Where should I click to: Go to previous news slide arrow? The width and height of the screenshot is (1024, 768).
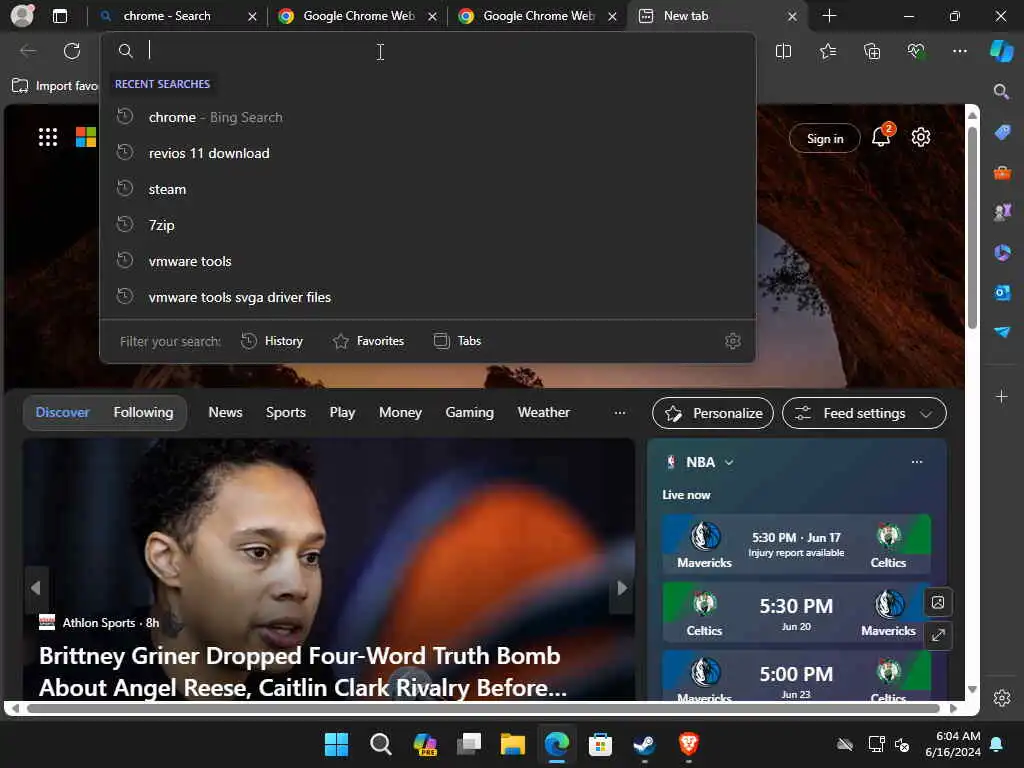click(x=36, y=588)
